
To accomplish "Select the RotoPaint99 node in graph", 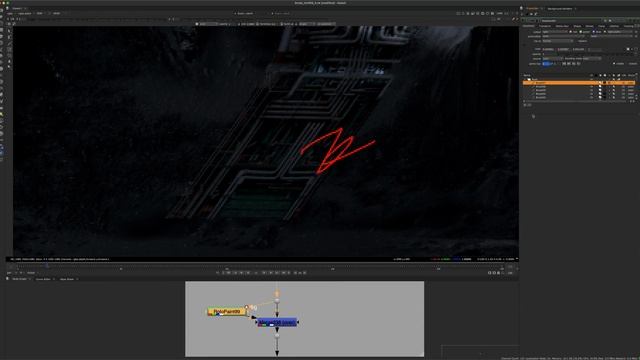I will (227, 311).
